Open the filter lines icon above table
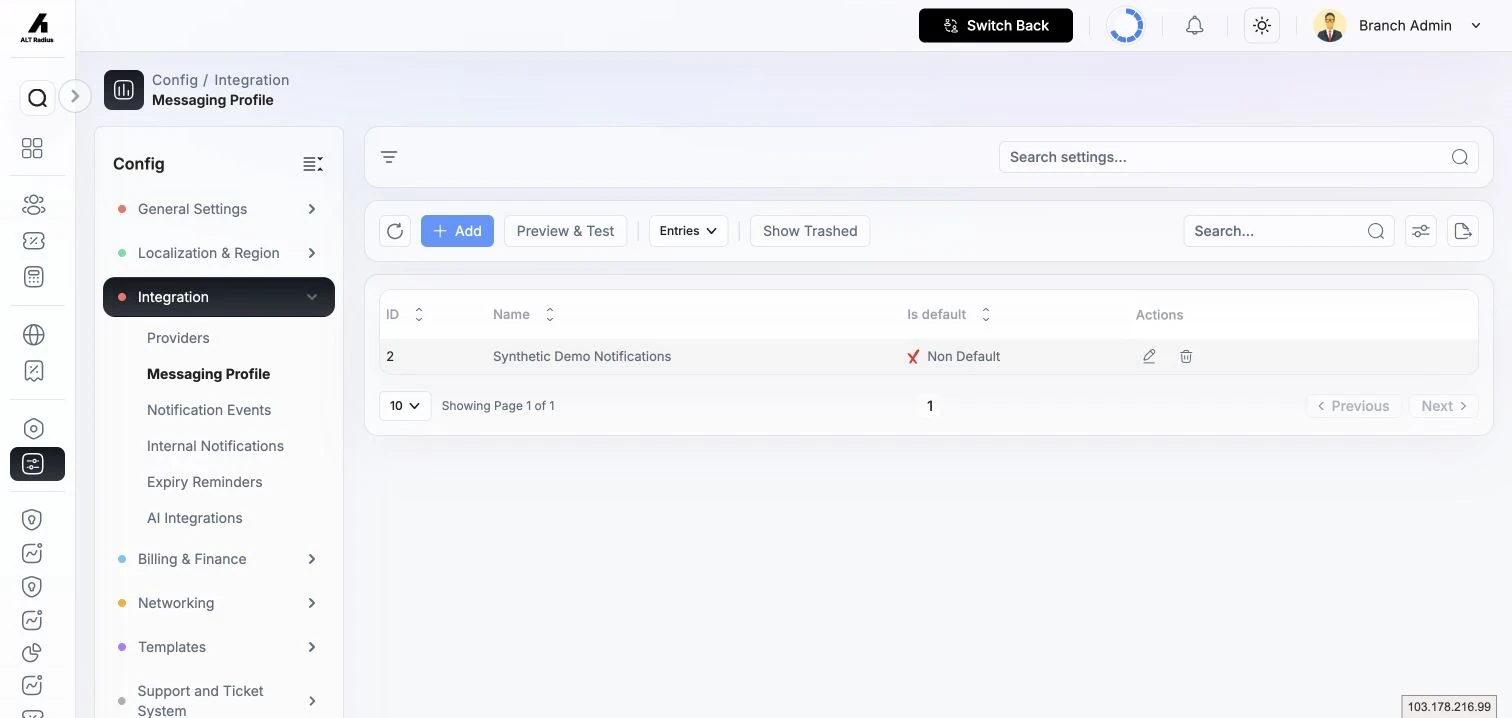Screen dimensions: 1512x718 coord(389,157)
